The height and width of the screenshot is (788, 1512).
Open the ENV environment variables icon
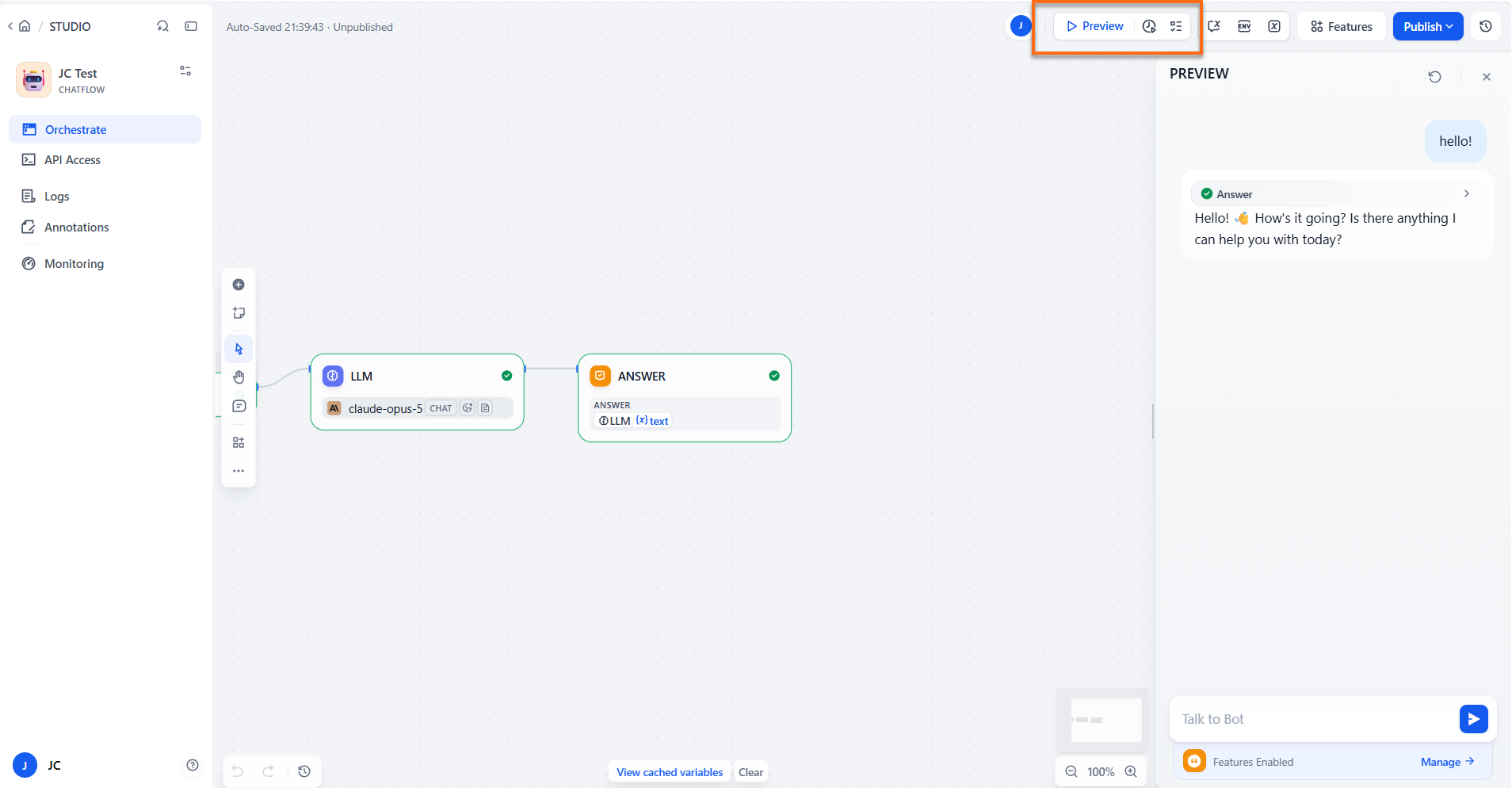coord(1244,26)
